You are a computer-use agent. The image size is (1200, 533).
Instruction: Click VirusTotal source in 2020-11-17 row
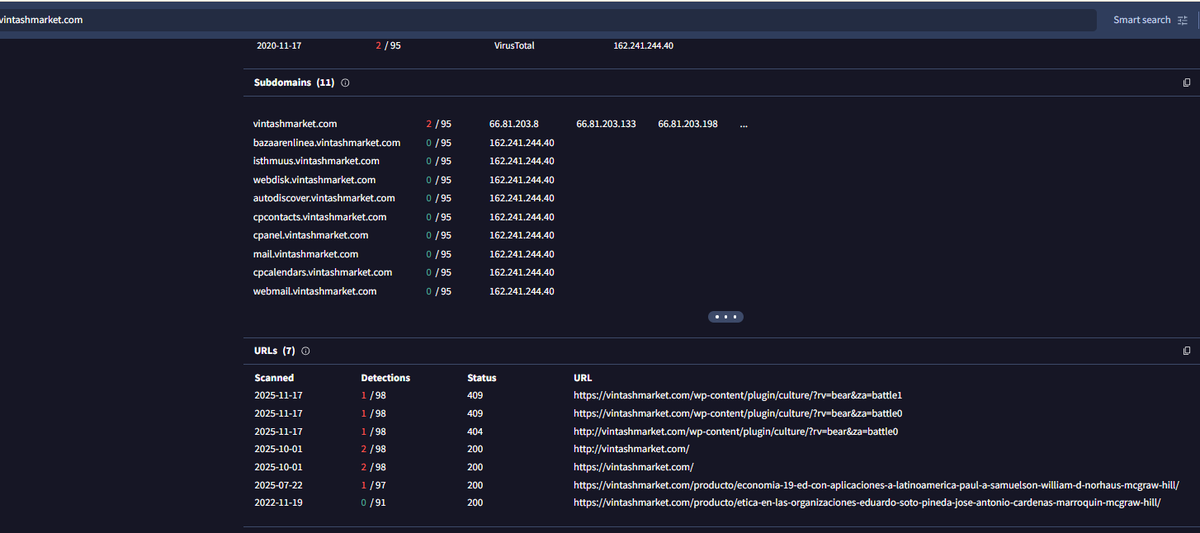pos(514,45)
